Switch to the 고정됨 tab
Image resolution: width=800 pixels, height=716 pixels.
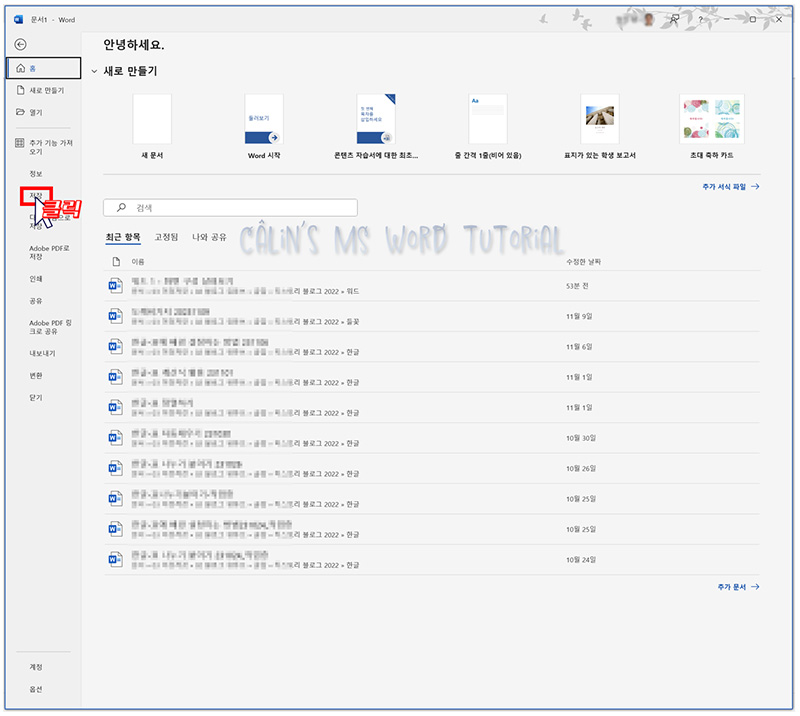tap(166, 237)
